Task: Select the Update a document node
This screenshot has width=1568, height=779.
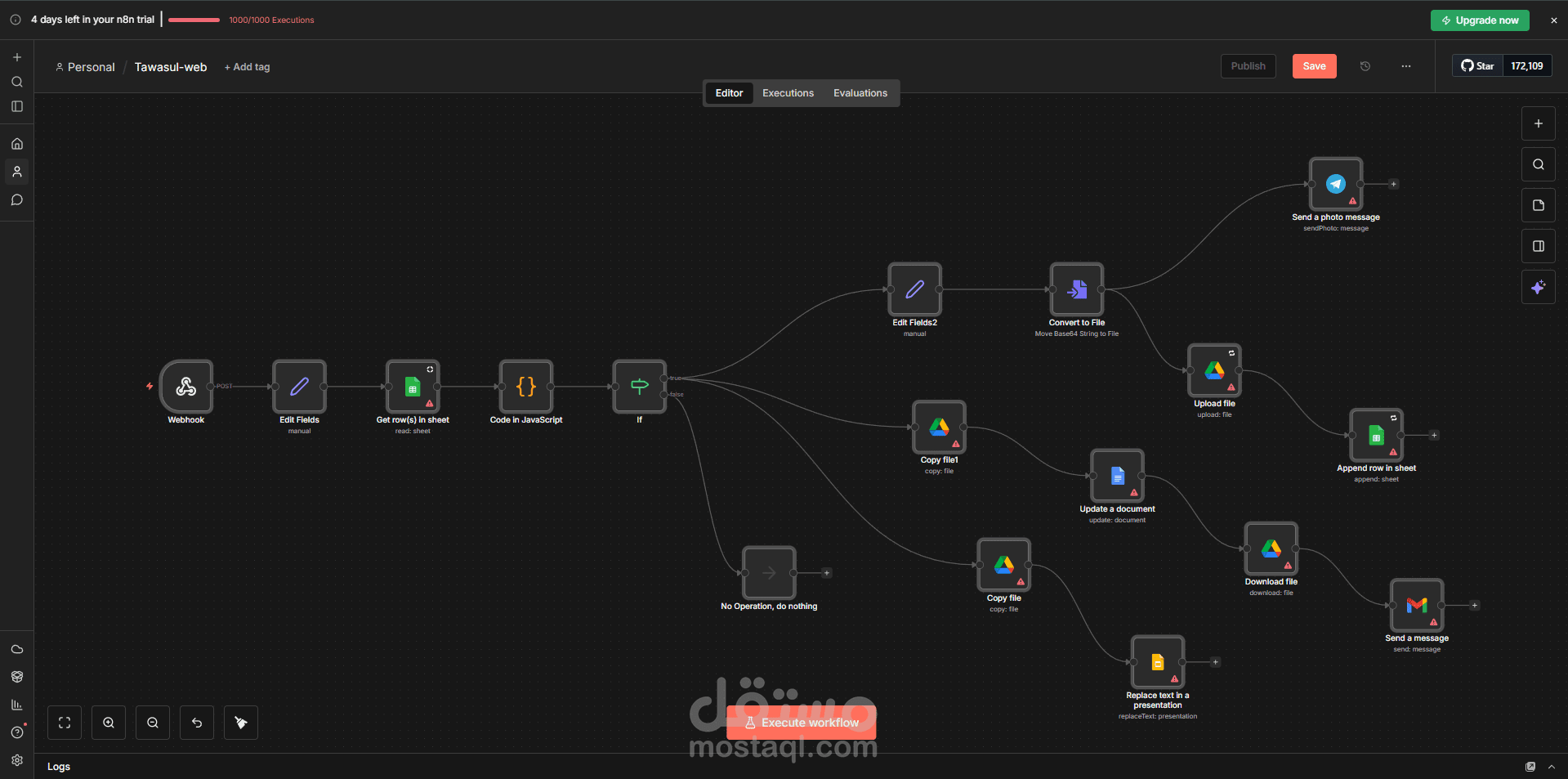Action: click(x=1118, y=476)
